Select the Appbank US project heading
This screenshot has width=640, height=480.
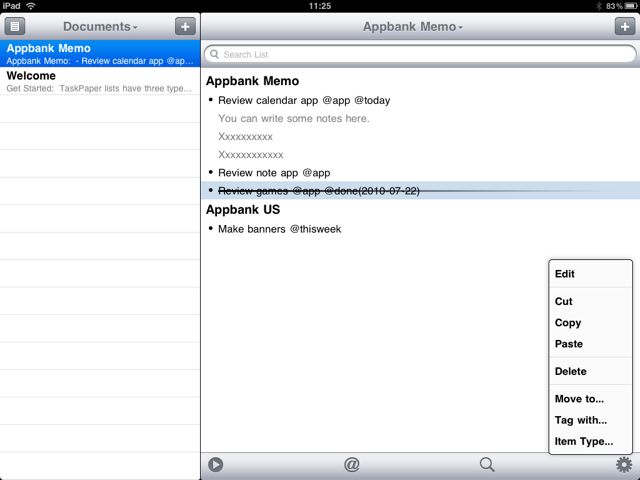pos(243,209)
